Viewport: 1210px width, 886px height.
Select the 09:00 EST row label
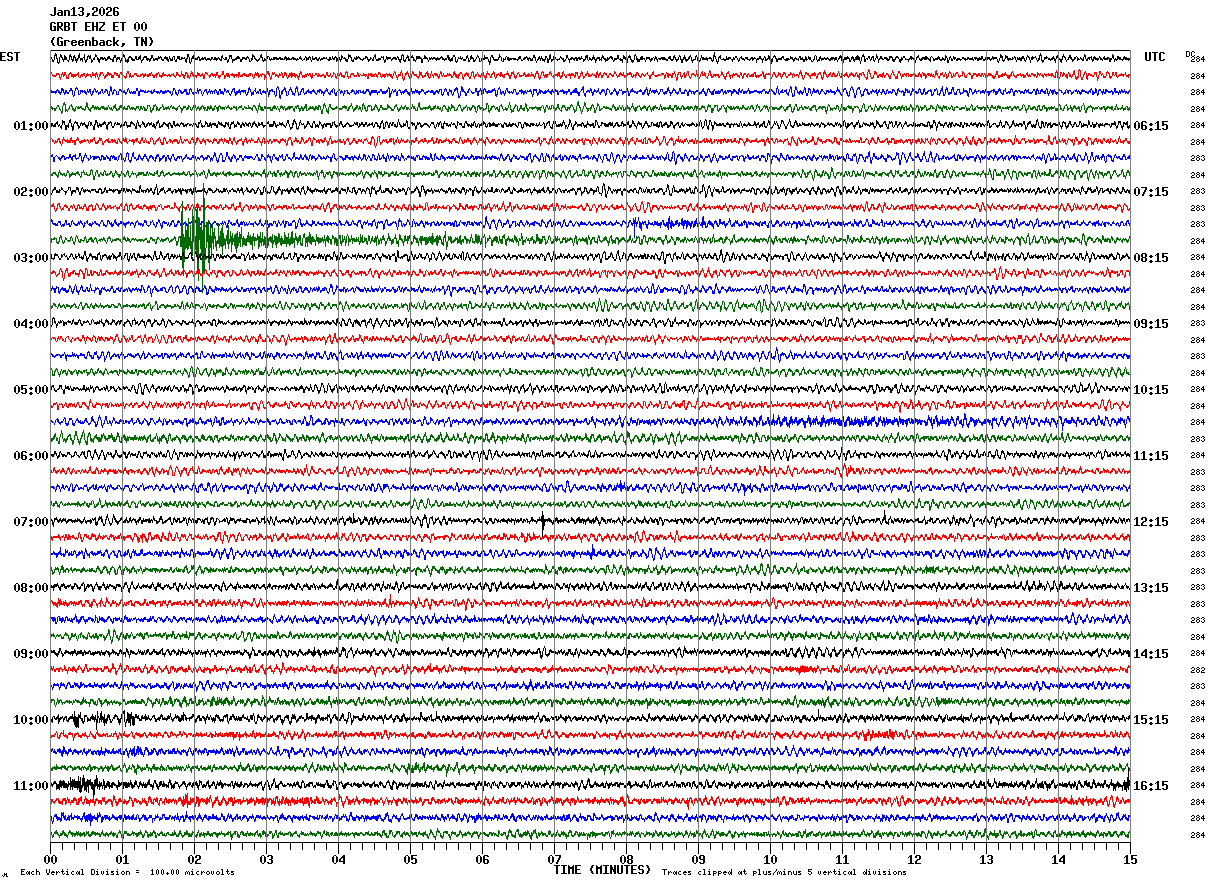tap(30, 654)
